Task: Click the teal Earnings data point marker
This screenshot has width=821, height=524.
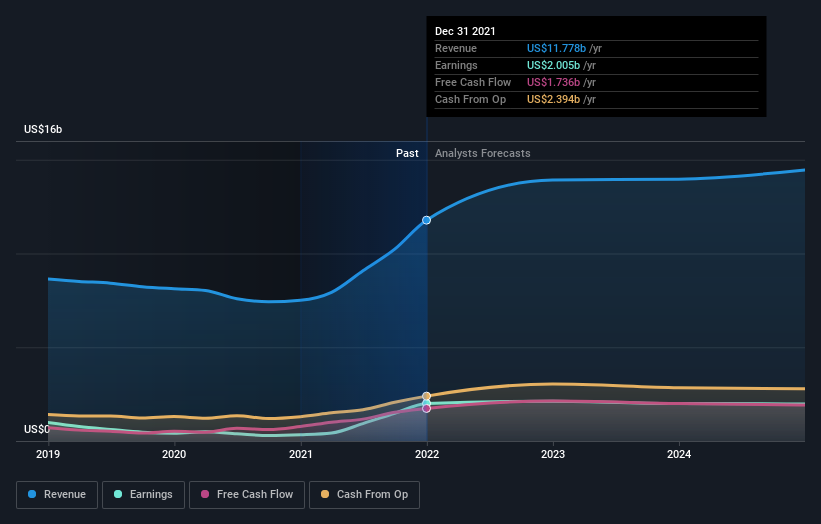Action: [427, 403]
